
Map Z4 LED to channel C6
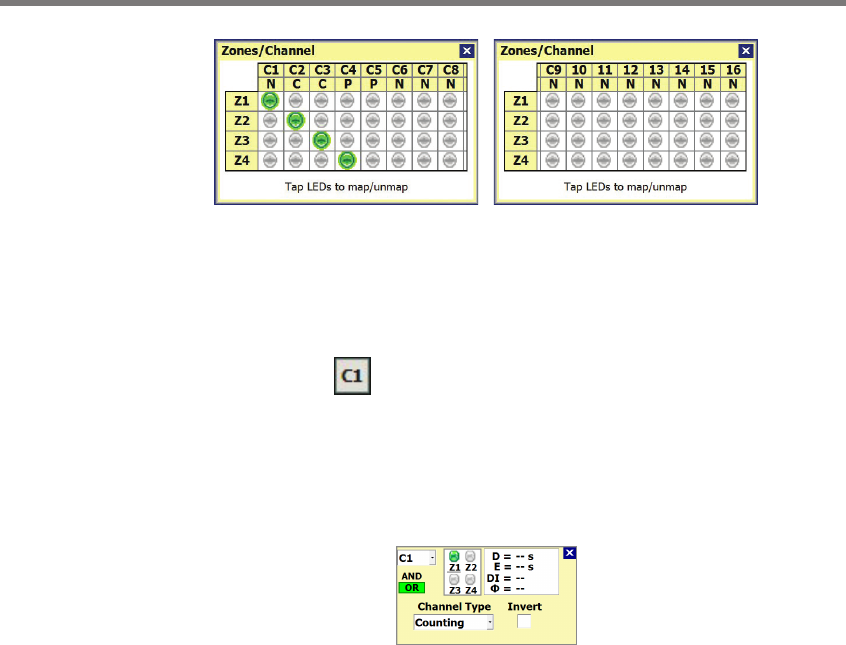[399, 160]
